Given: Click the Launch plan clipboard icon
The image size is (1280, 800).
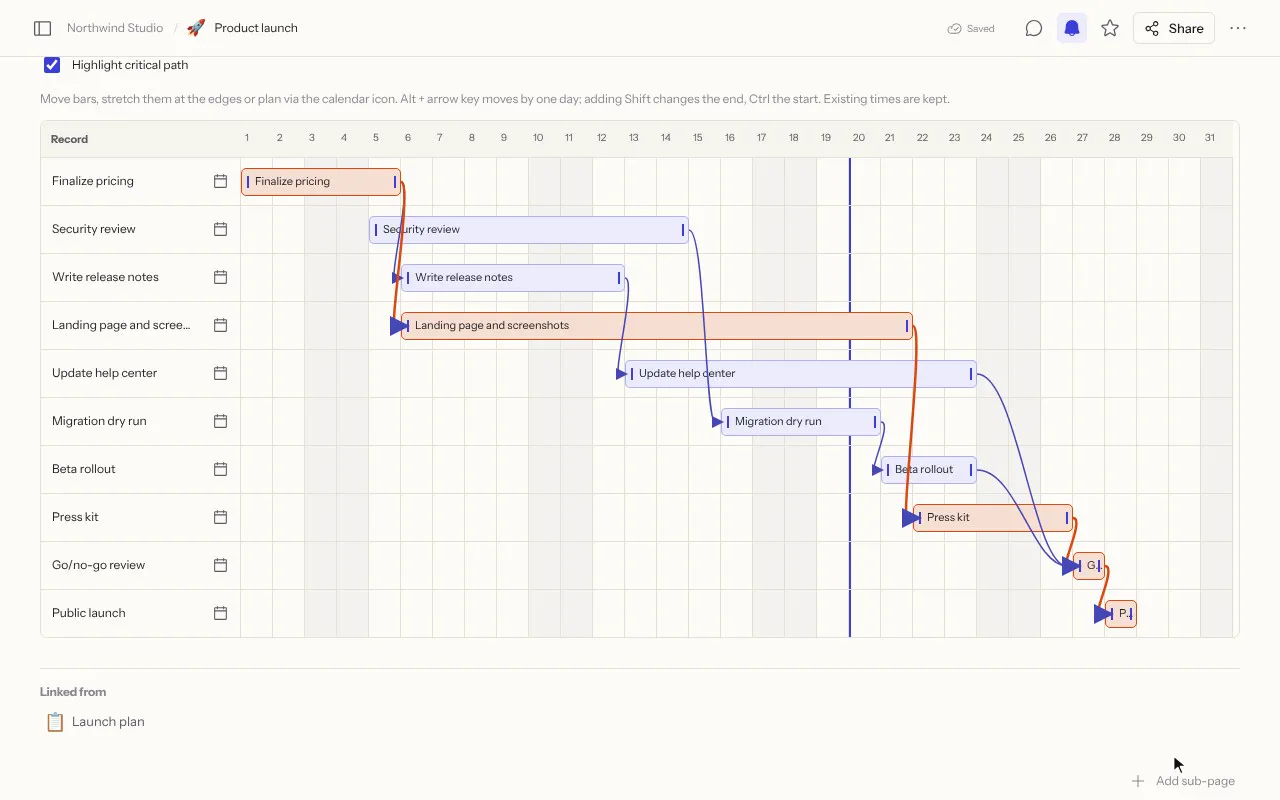Looking at the screenshot, I should (55, 722).
